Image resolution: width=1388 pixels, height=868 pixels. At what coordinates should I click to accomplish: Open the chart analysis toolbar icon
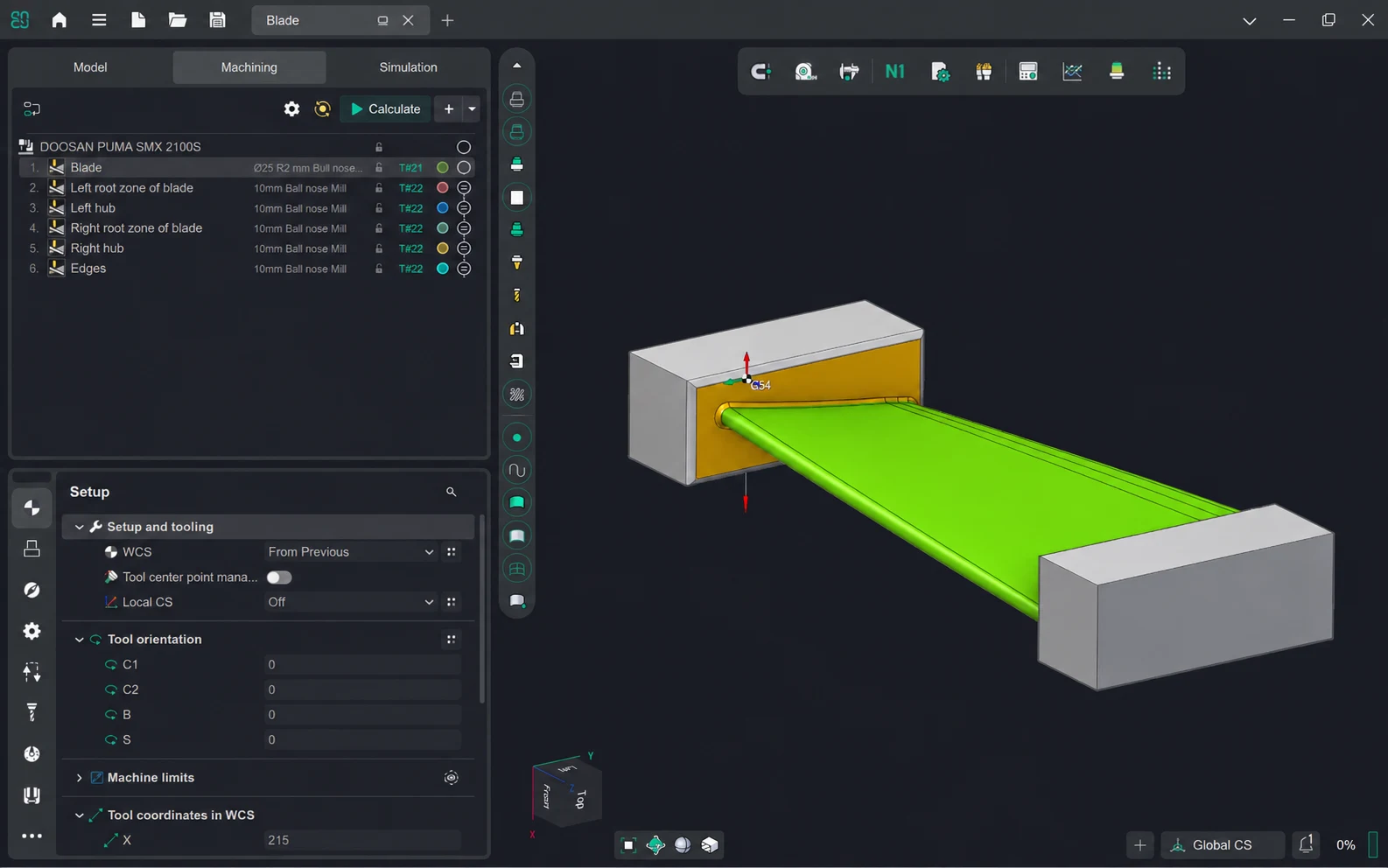click(1072, 72)
